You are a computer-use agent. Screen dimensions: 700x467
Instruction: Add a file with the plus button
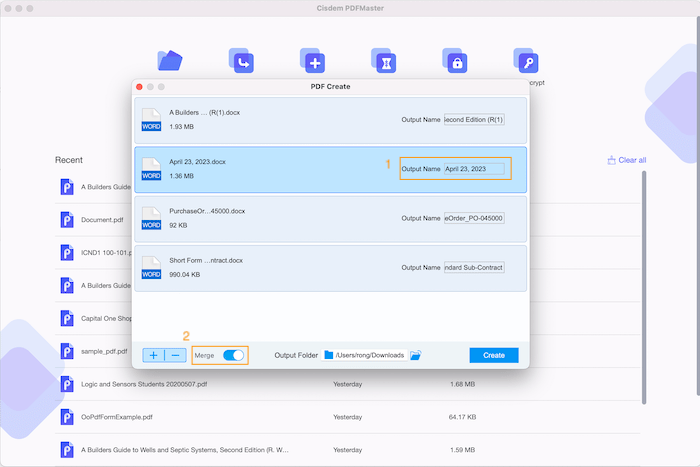click(154, 355)
